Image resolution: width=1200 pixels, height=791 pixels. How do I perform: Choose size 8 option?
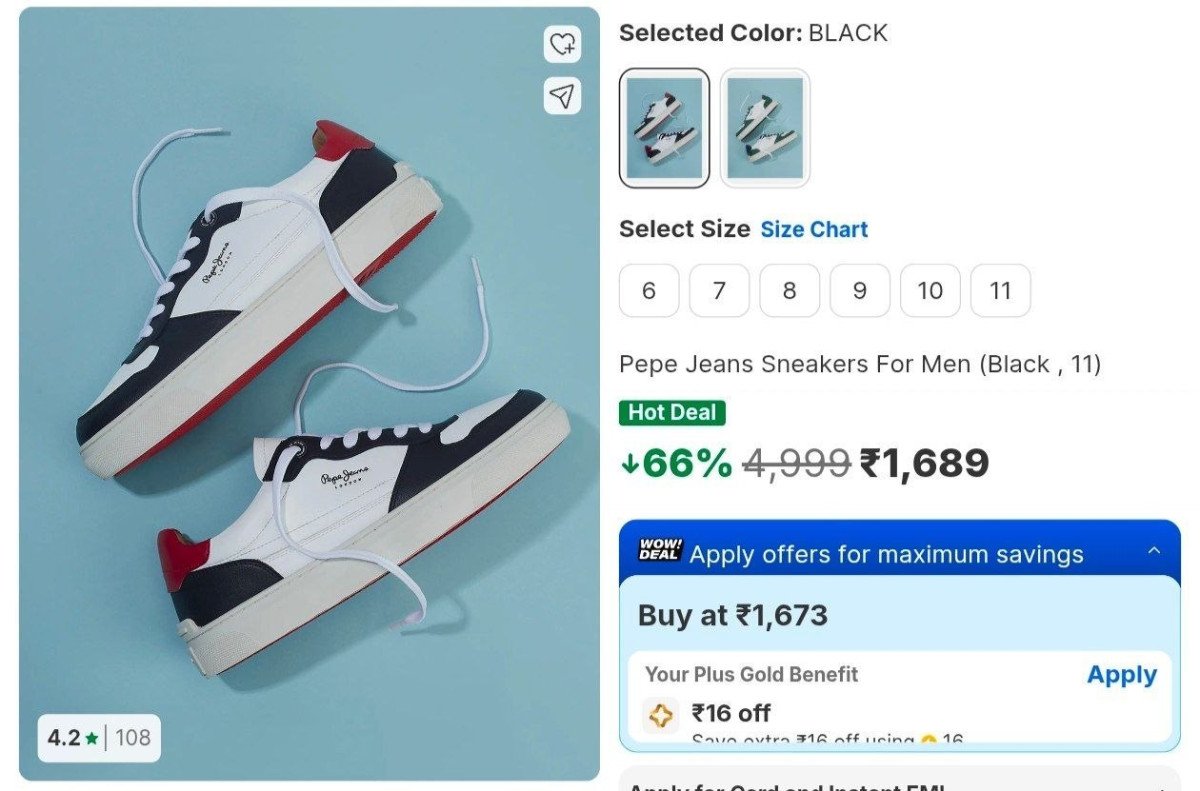(789, 291)
